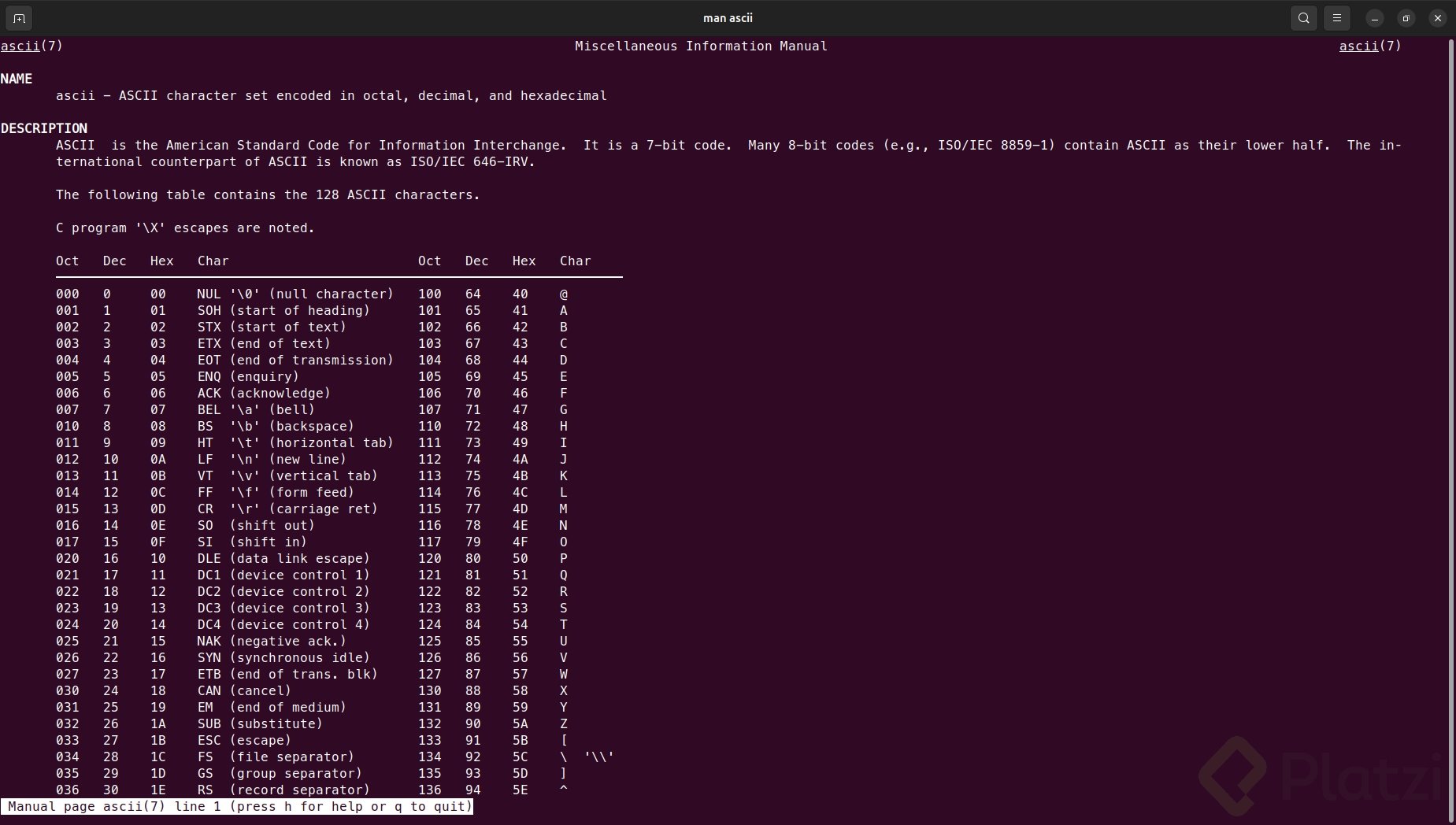Click the '[' character in row 133
The width and height of the screenshot is (1456, 825).
[564, 741]
